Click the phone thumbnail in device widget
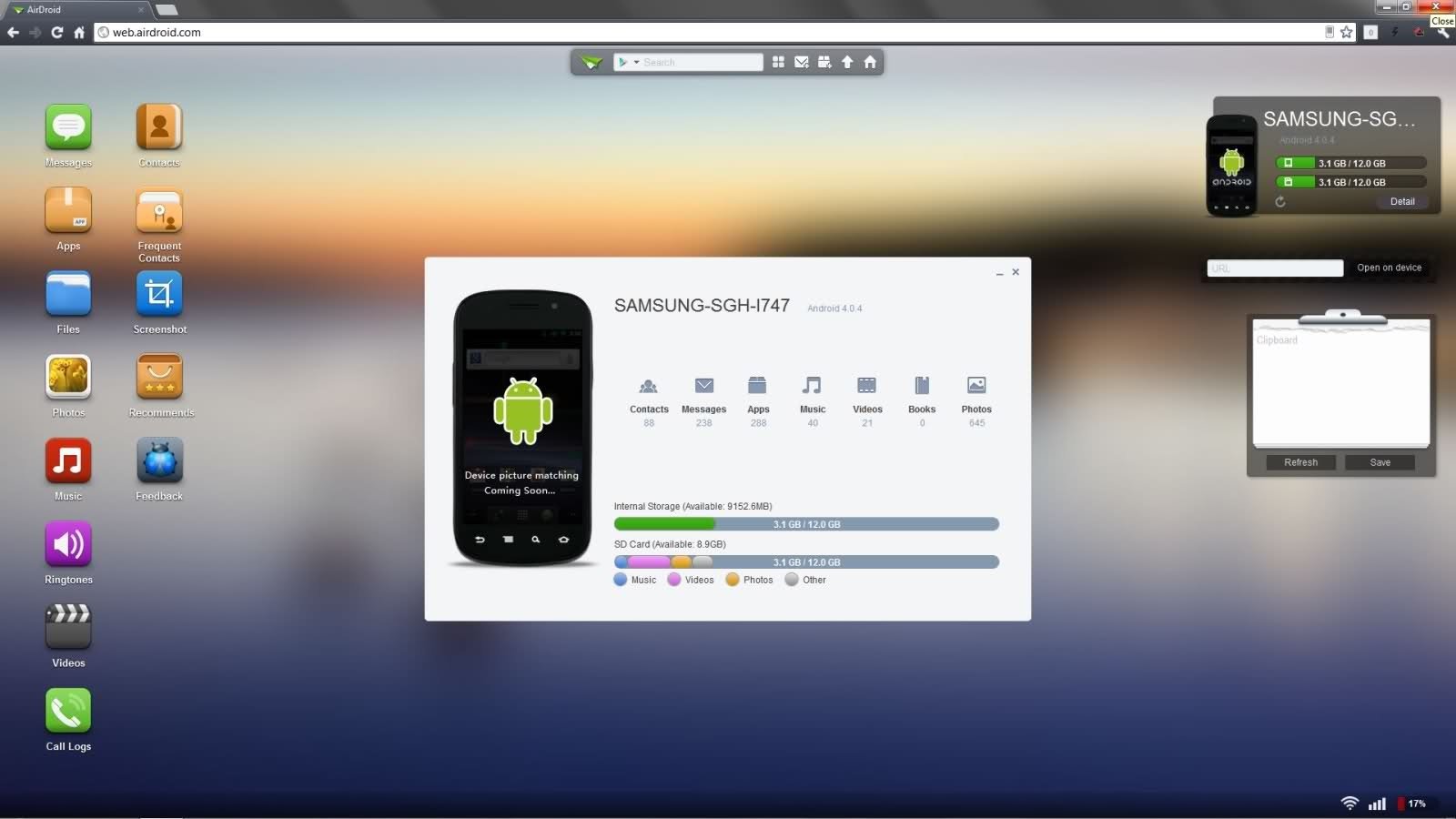The image size is (1456, 819). click(1231, 166)
